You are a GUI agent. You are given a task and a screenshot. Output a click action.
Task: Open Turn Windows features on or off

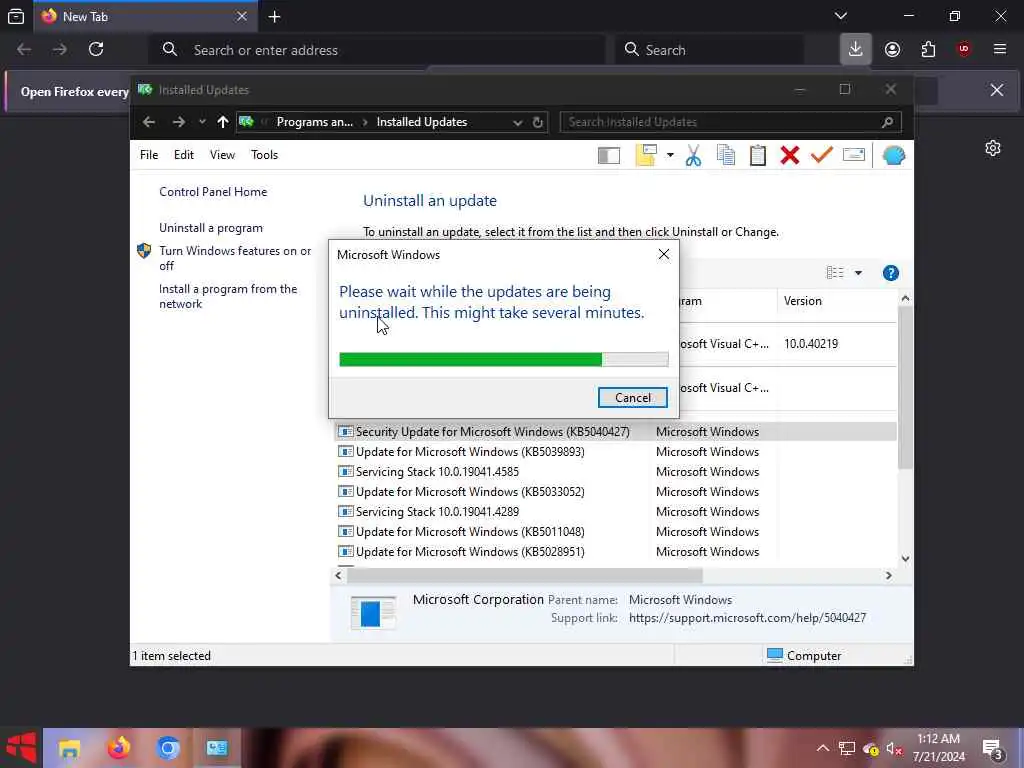point(234,258)
